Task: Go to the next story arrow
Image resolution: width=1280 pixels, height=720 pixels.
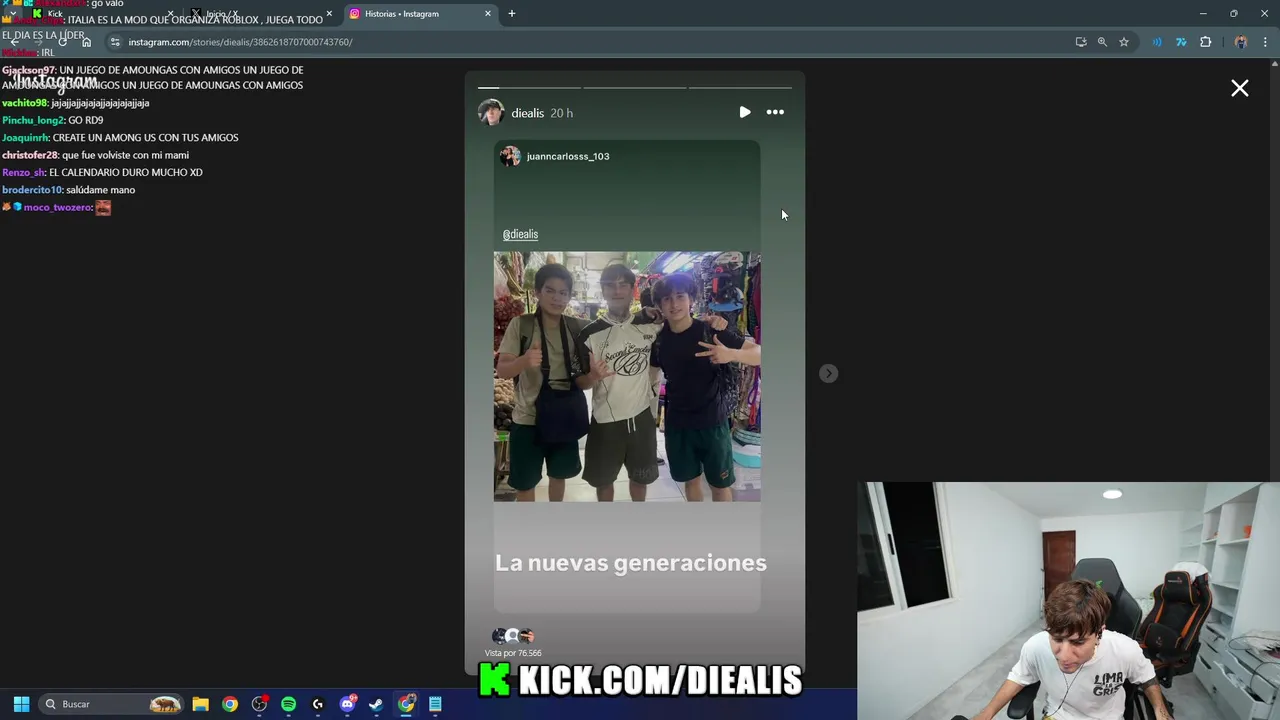Action: click(828, 373)
